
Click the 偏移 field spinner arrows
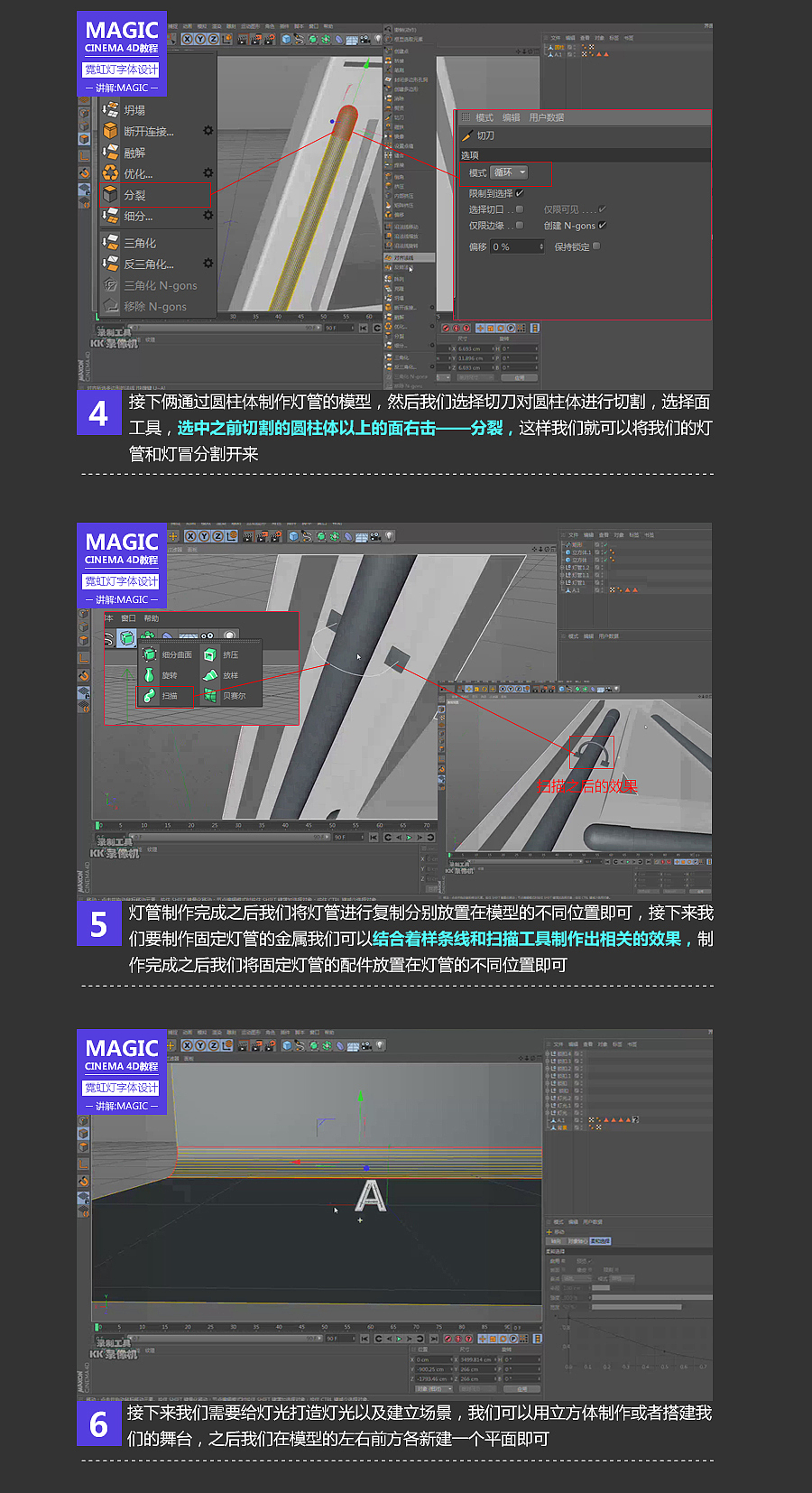[x=541, y=246]
